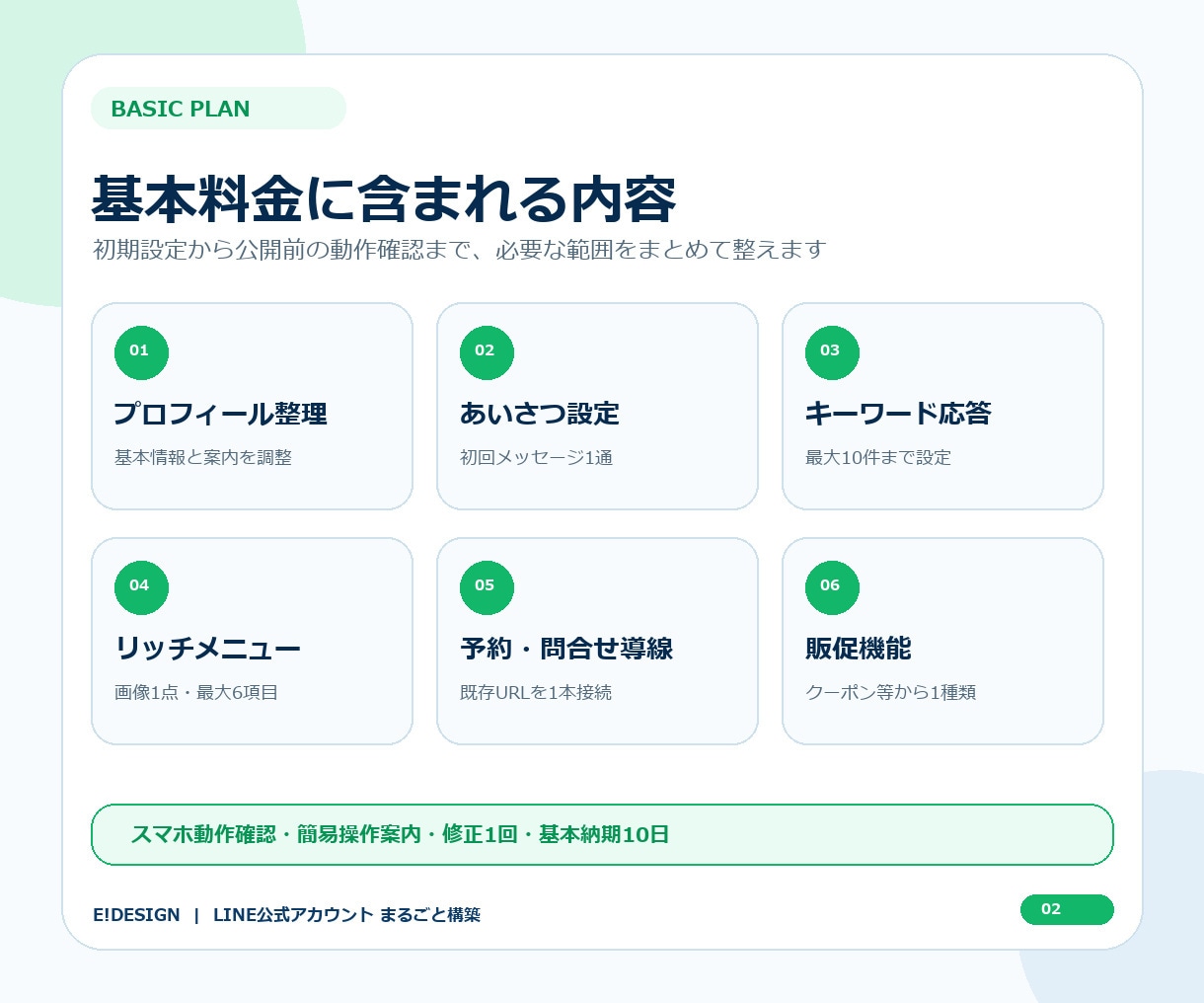Click the subtitle starting with 初期設定から公開前
The width and height of the screenshot is (1204, 1003).
point(459,250)
